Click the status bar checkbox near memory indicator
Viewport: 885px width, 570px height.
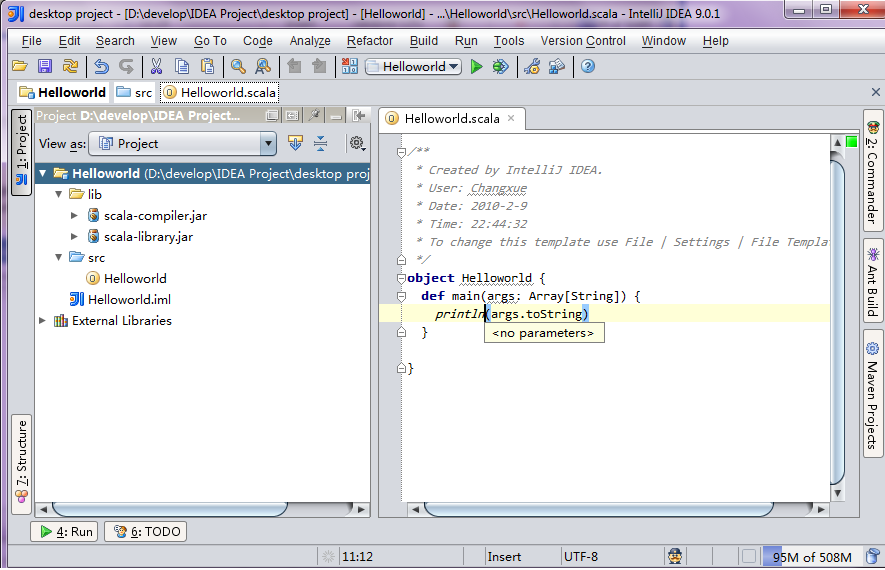748,556
